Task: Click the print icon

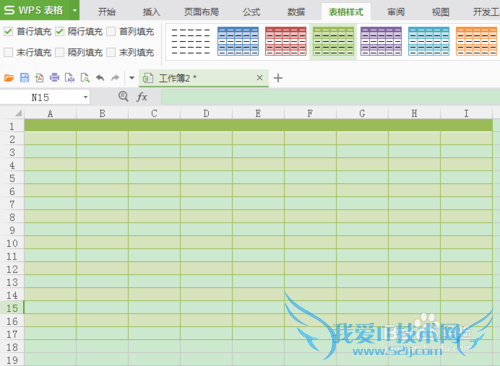Action: tap(54, 78)
